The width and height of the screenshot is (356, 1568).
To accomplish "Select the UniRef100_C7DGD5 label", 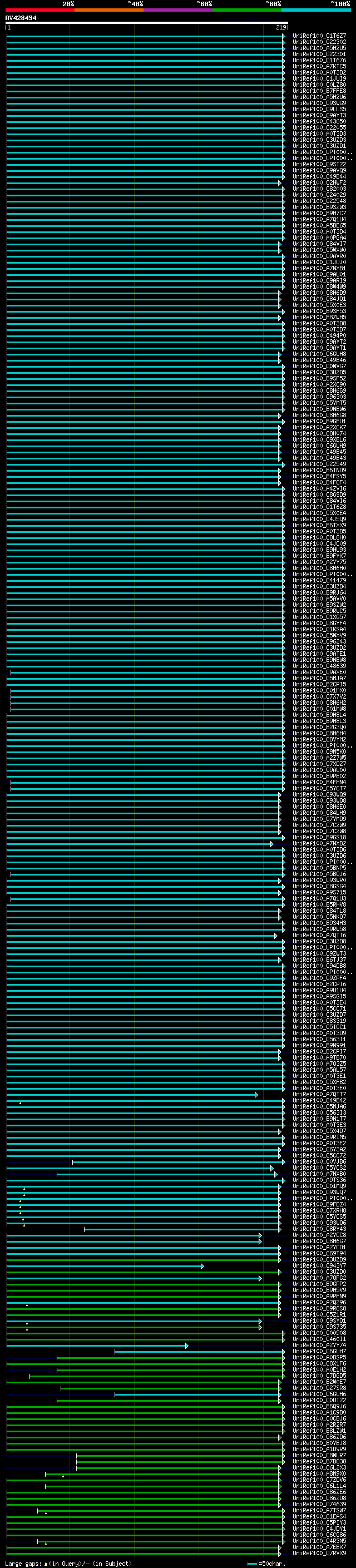I will pyautogui.click(x=319, y=1376).
